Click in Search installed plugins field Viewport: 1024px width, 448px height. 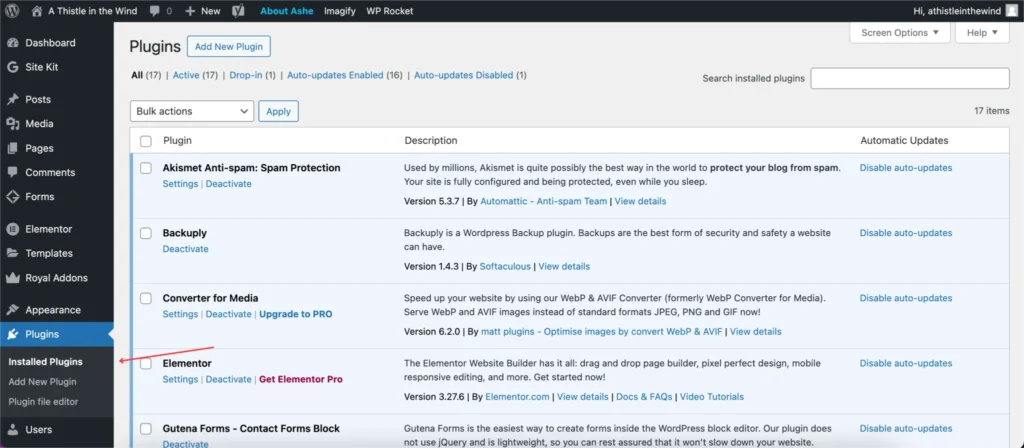[x=910, y=78]
